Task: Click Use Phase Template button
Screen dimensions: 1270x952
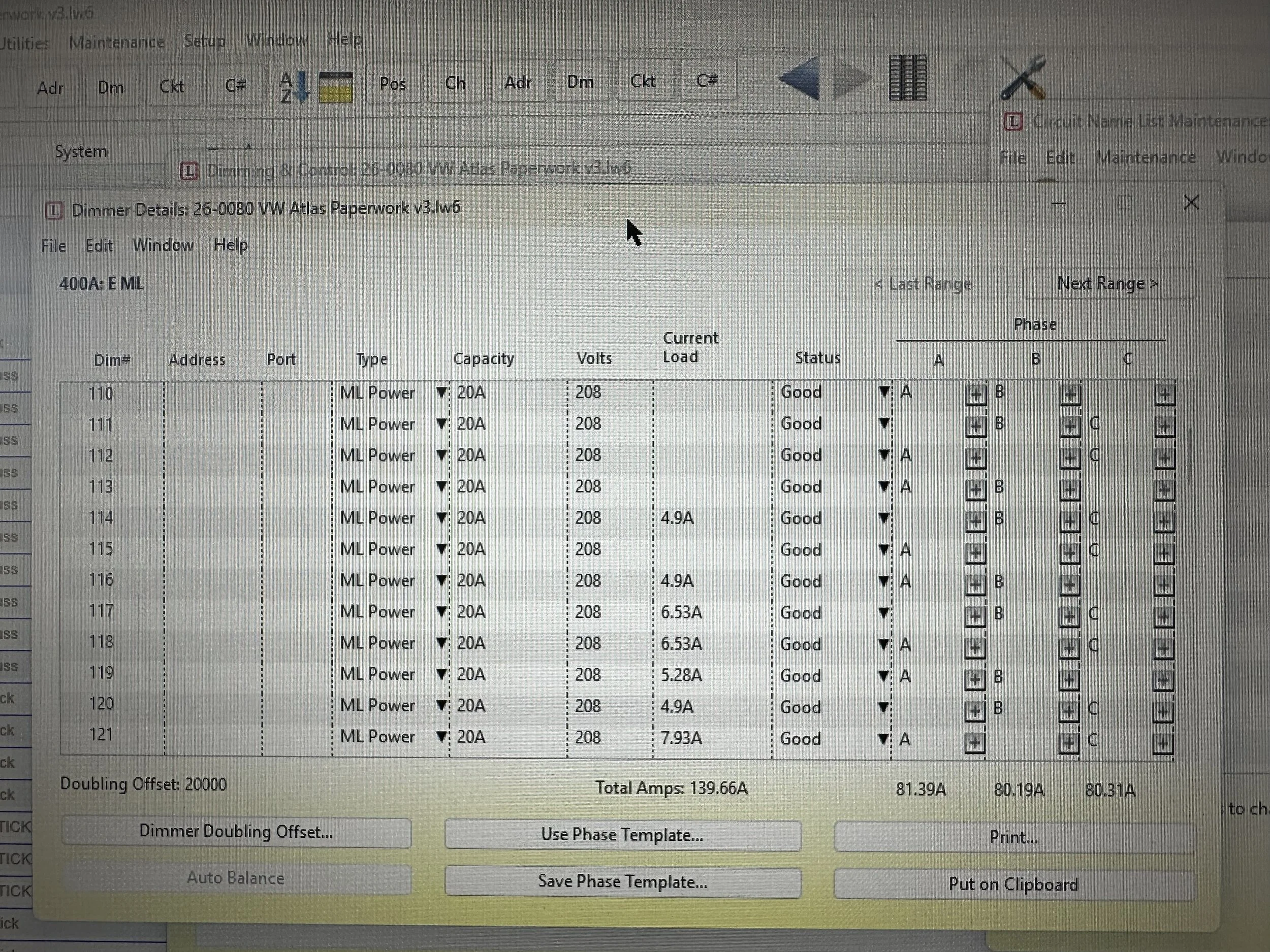Action: coord(622,835)
